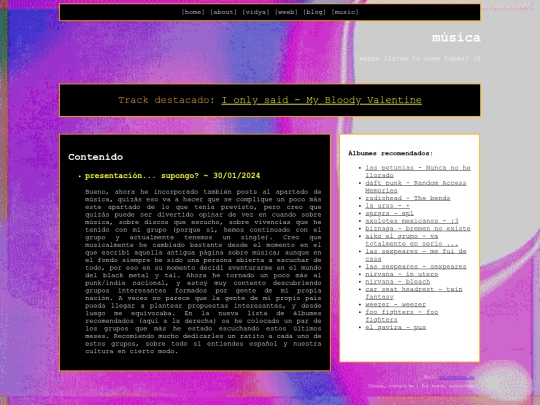Click the post title presentación... supongo?
Image resolution: width=540 pixels, height=405 pixels.
[x=172, y=176]
